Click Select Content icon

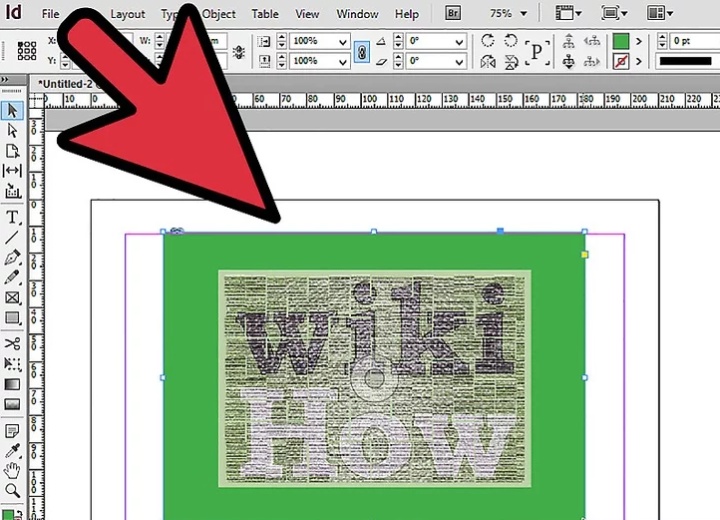click(x=568, y=61)
